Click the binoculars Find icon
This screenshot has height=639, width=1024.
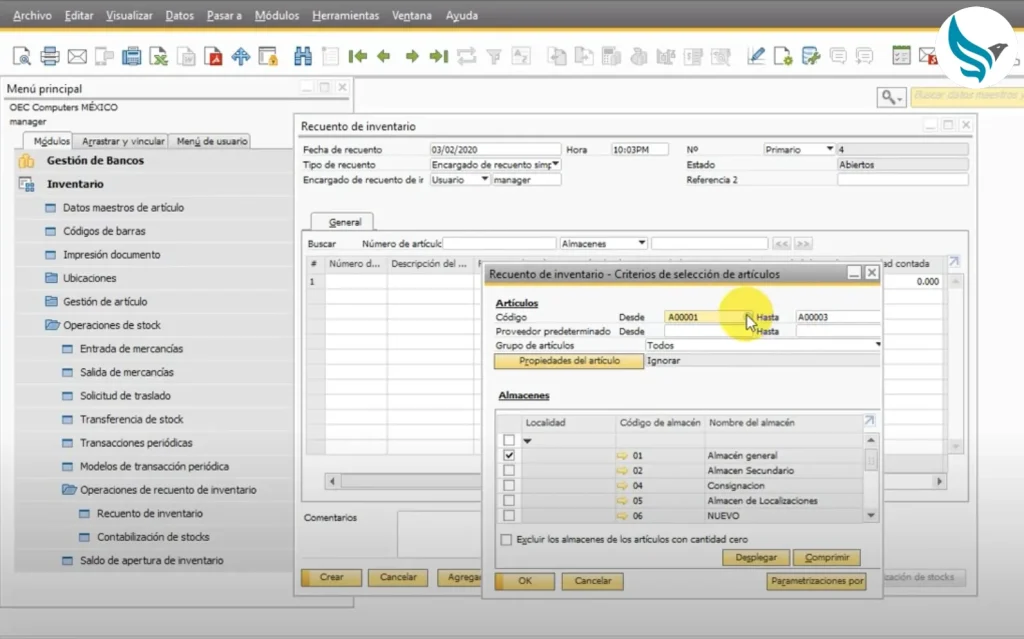[x=302, y=56]
